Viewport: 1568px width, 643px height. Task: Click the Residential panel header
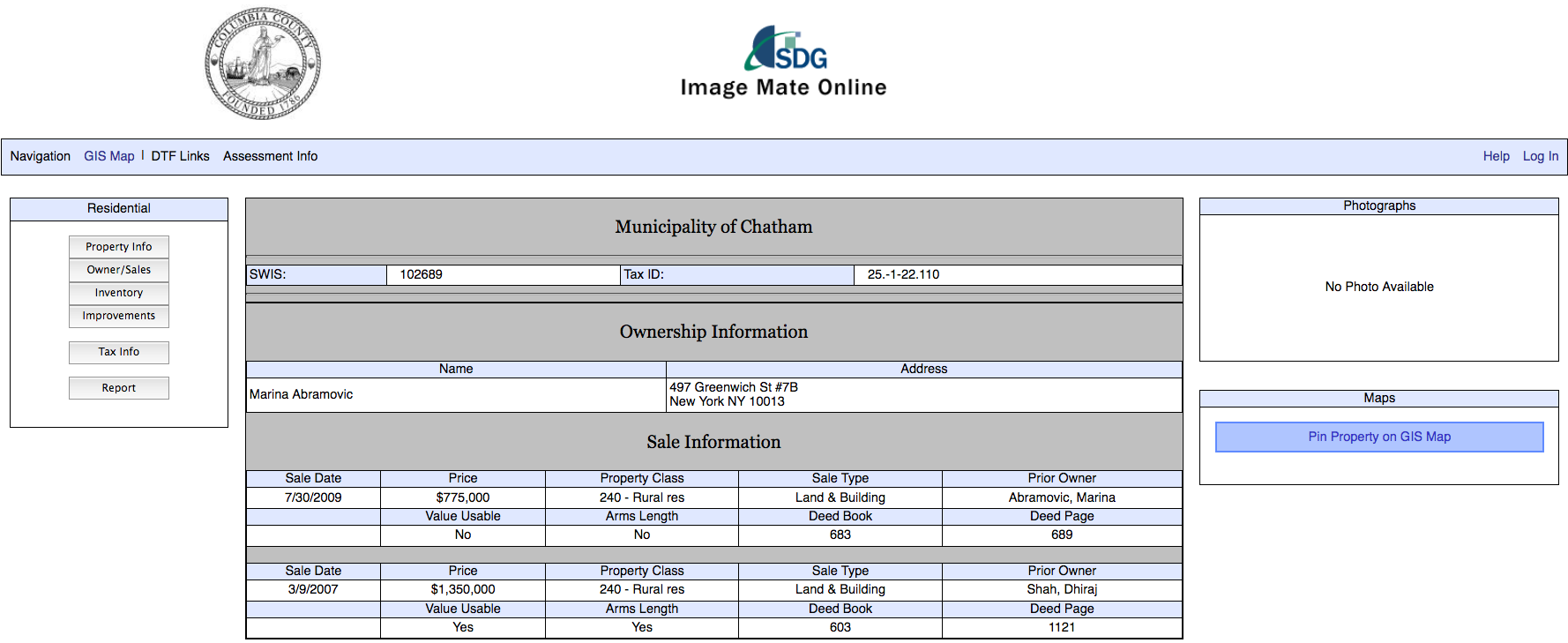point(119,209)
